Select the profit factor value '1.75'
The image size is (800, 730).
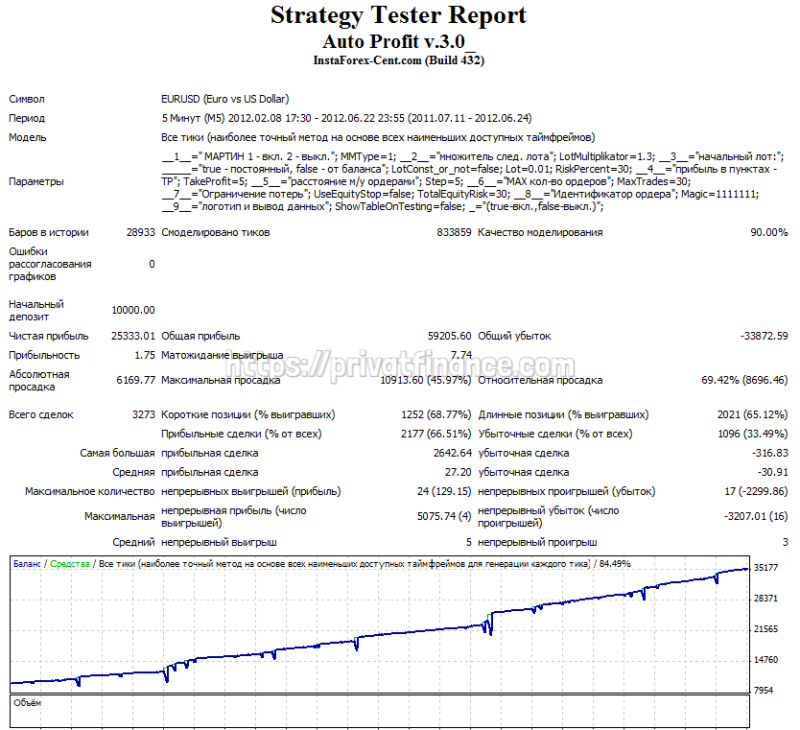145,356
